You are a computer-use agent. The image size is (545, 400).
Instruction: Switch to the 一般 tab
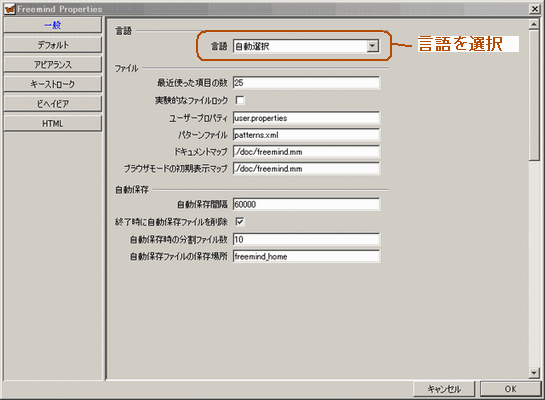pyautogui.click(x=52, y=25)
